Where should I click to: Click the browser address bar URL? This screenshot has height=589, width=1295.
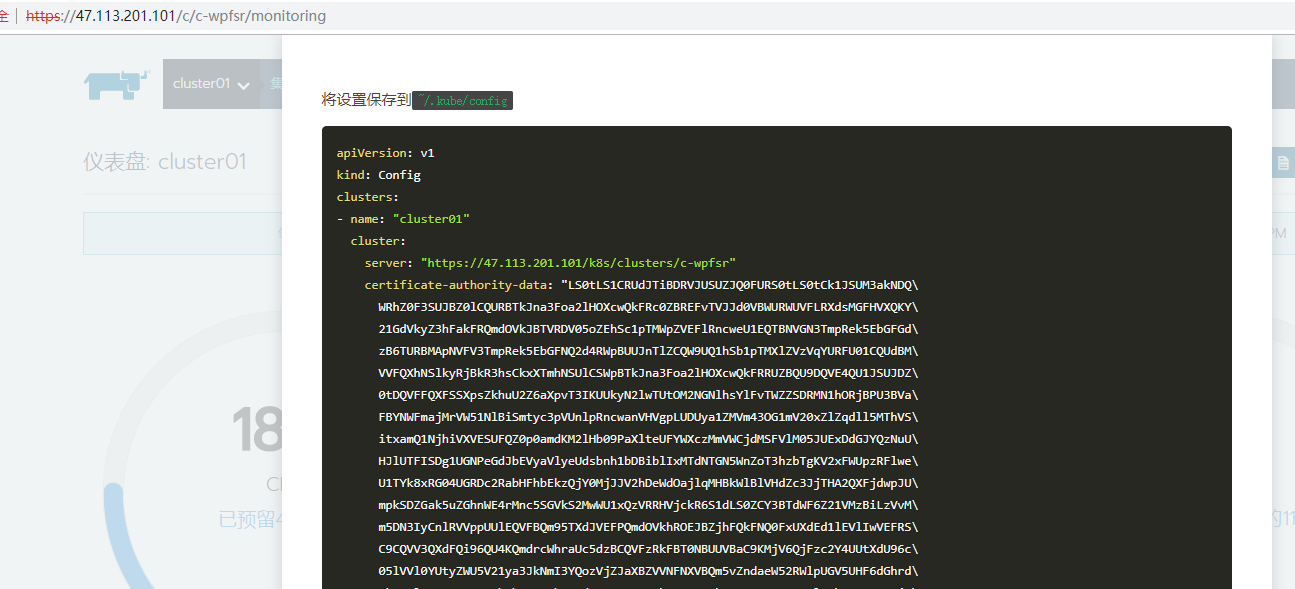tap(176, 16)
